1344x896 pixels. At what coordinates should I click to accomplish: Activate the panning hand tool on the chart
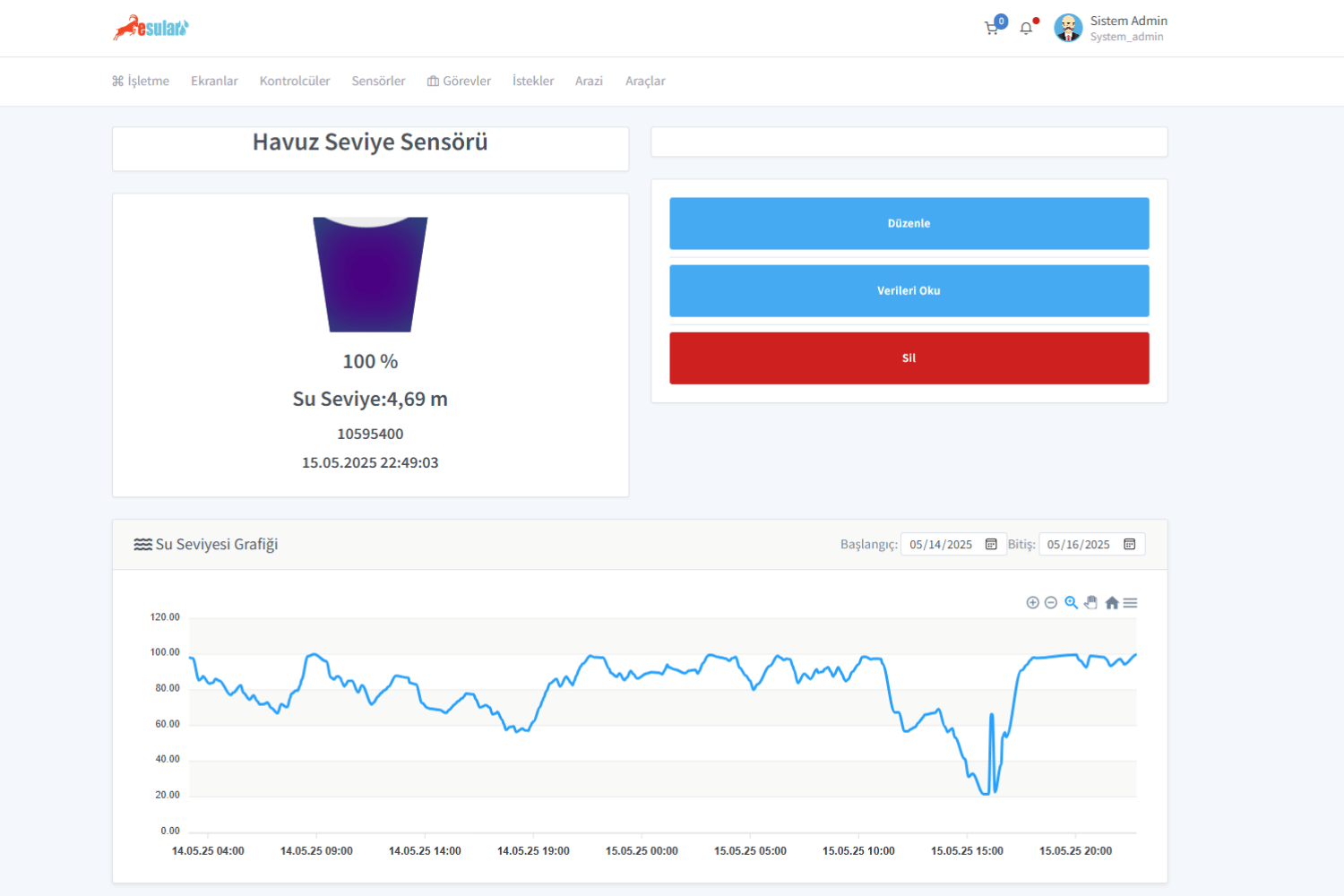(x=1091, y=603)
